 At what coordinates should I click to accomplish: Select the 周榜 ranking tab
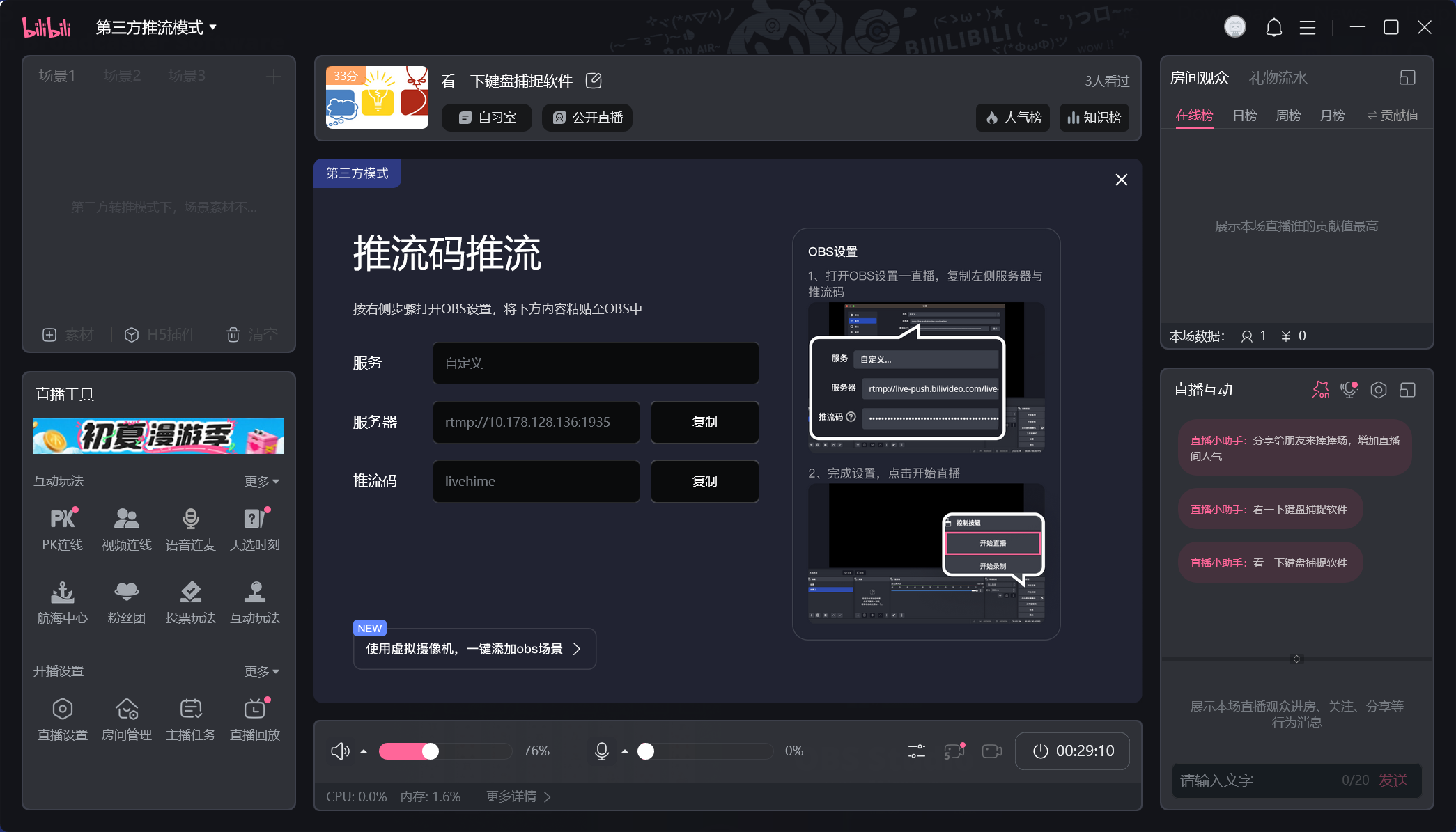click(x=1288, y=116)
